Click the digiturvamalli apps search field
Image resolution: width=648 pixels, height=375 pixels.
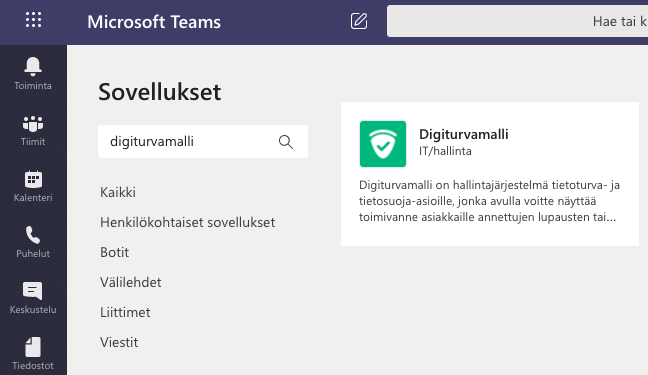tap(203, 141)
